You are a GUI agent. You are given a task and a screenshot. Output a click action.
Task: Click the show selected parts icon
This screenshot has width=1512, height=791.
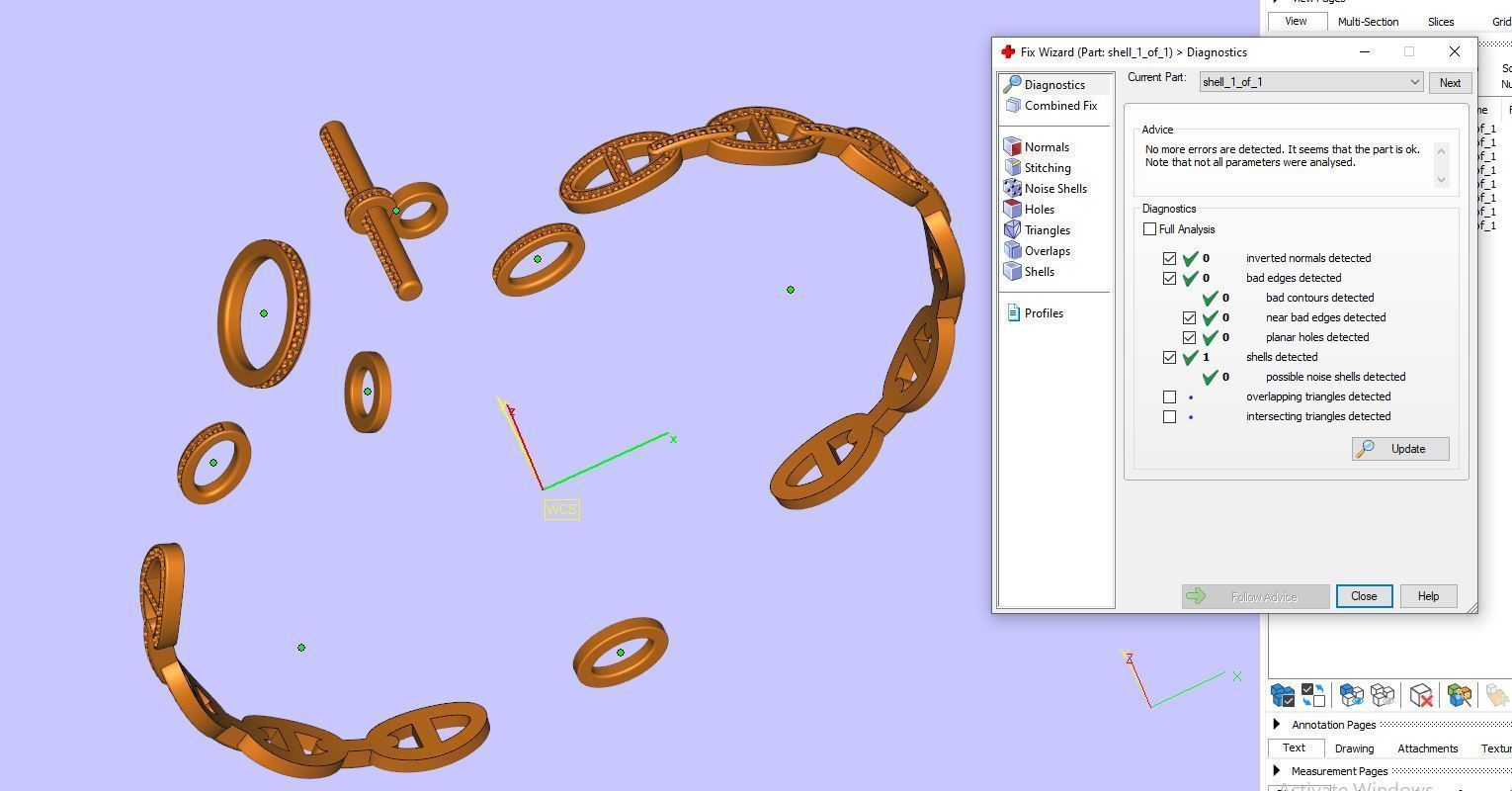click(1351, 696)
